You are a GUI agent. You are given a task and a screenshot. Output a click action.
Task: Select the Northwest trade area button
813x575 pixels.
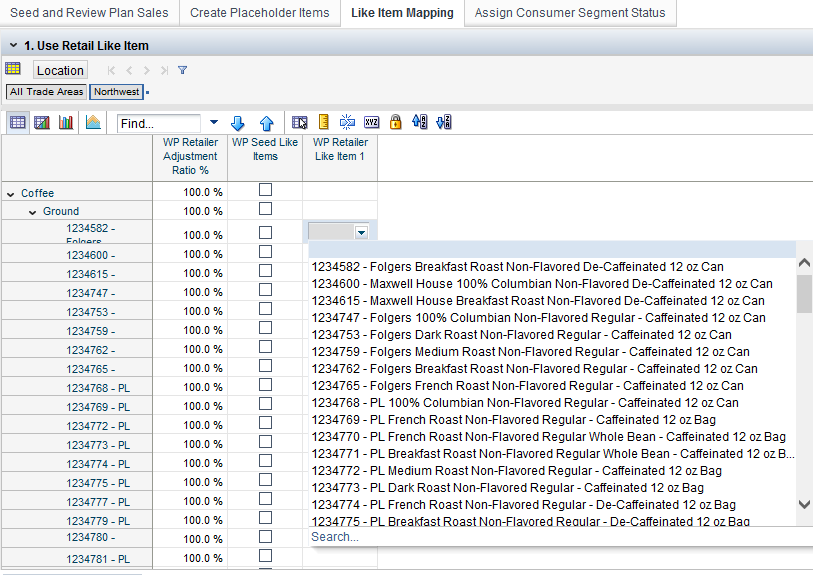point(116,92)
